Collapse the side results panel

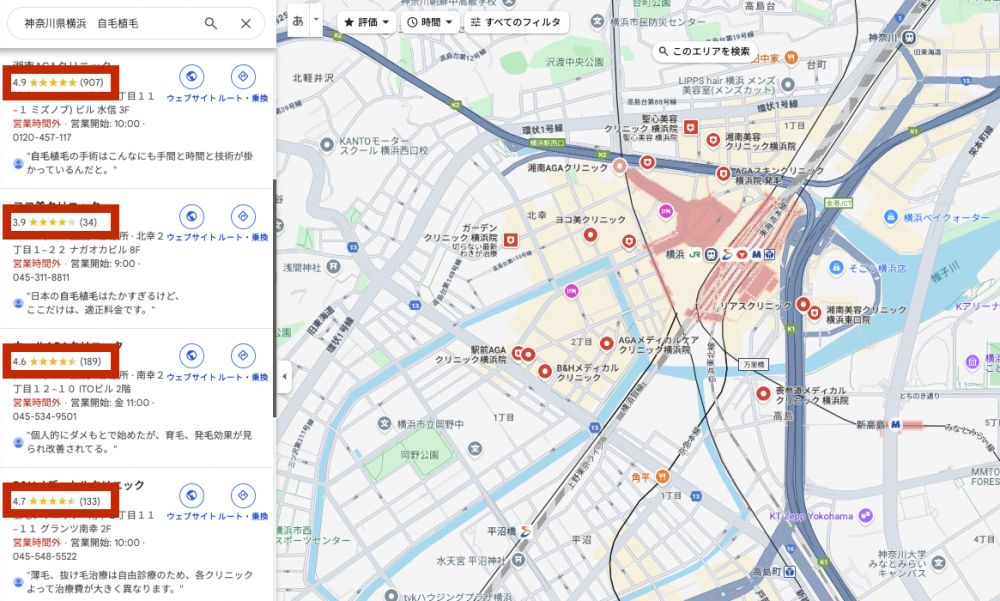(284, 376)
